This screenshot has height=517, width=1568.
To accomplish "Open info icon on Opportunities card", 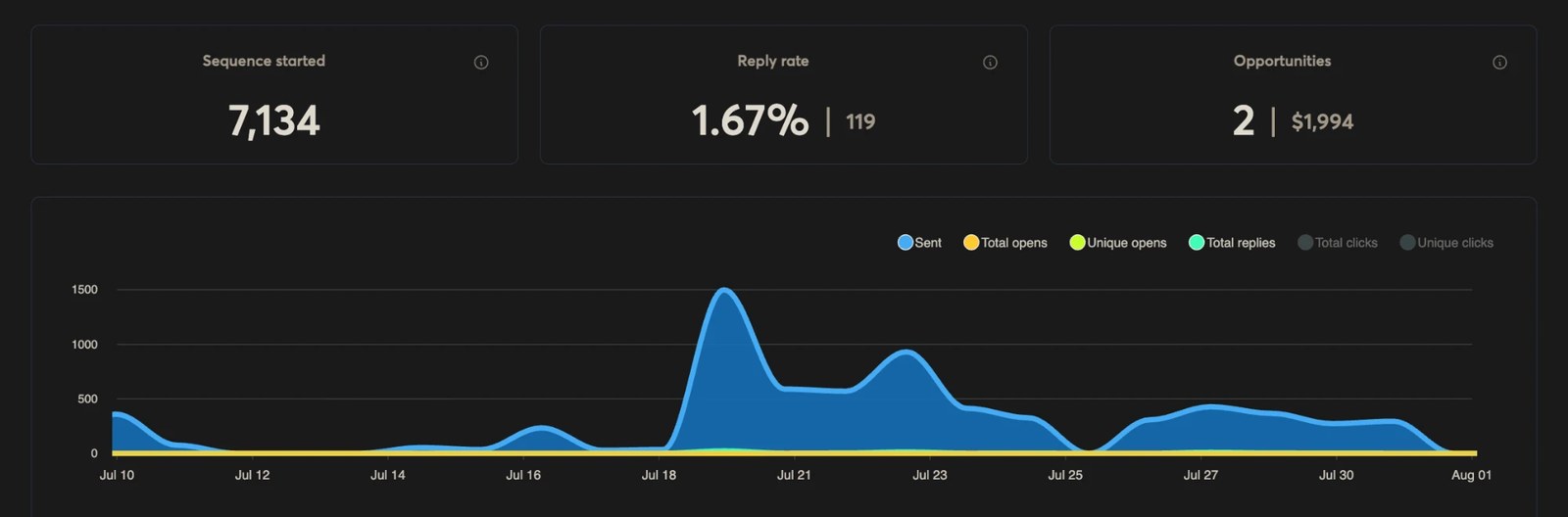I will coord(1499,62).
